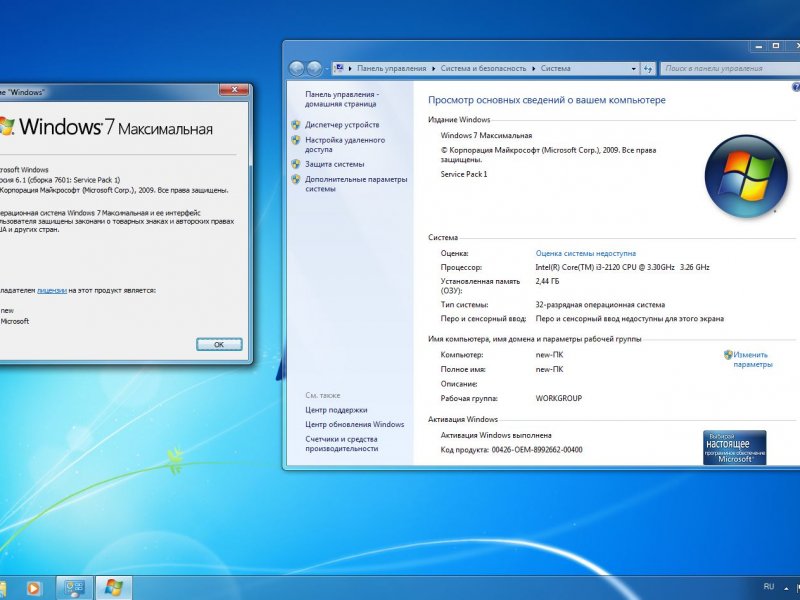The height and width of the screenshot is (600, 800).
Task: Select Панель управления breadcrumb segment
Action: click(391, 68)
